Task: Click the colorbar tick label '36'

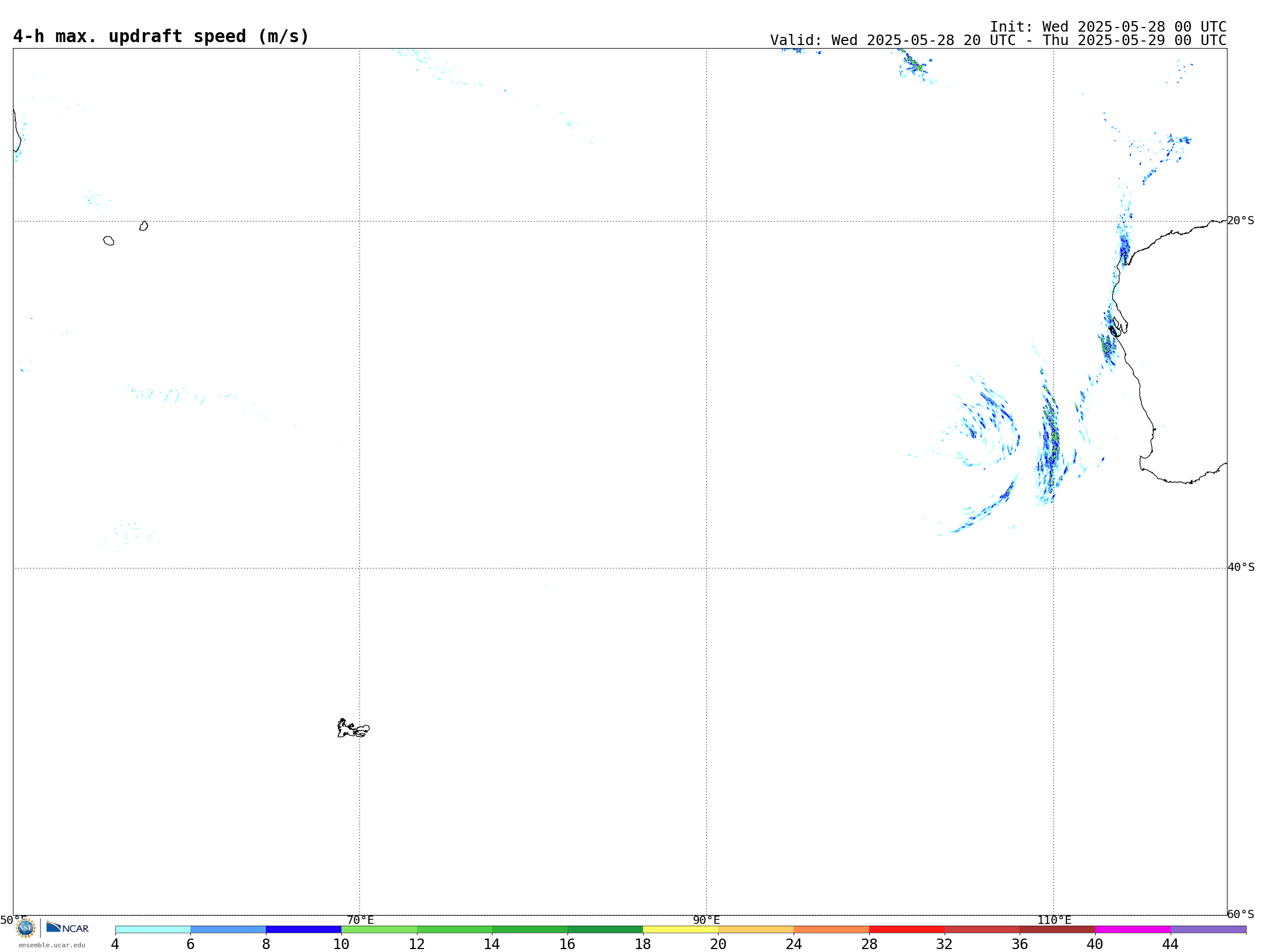Action: pyautogui.click(x=1020, y=944)
